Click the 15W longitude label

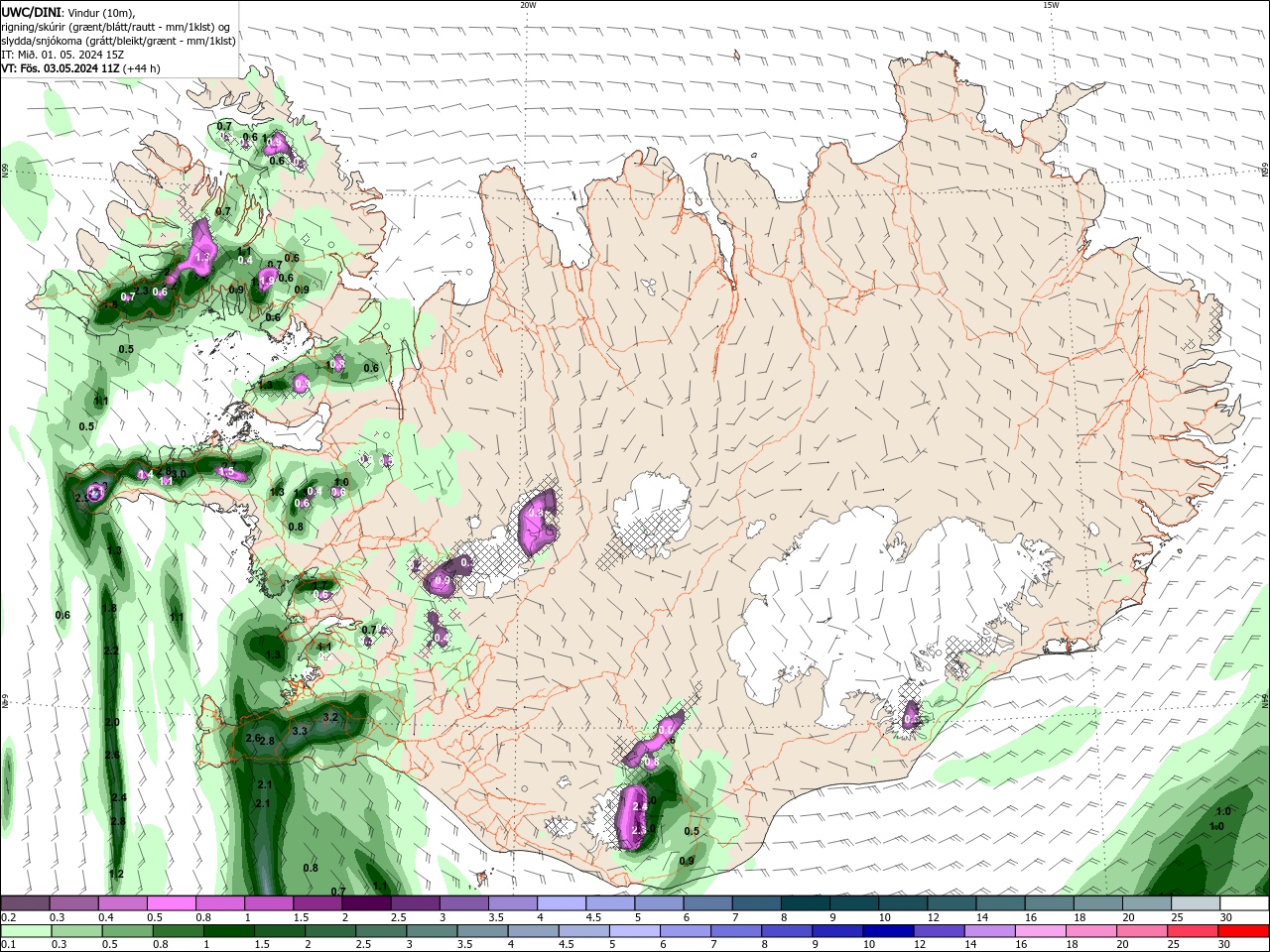point(1051,5)
